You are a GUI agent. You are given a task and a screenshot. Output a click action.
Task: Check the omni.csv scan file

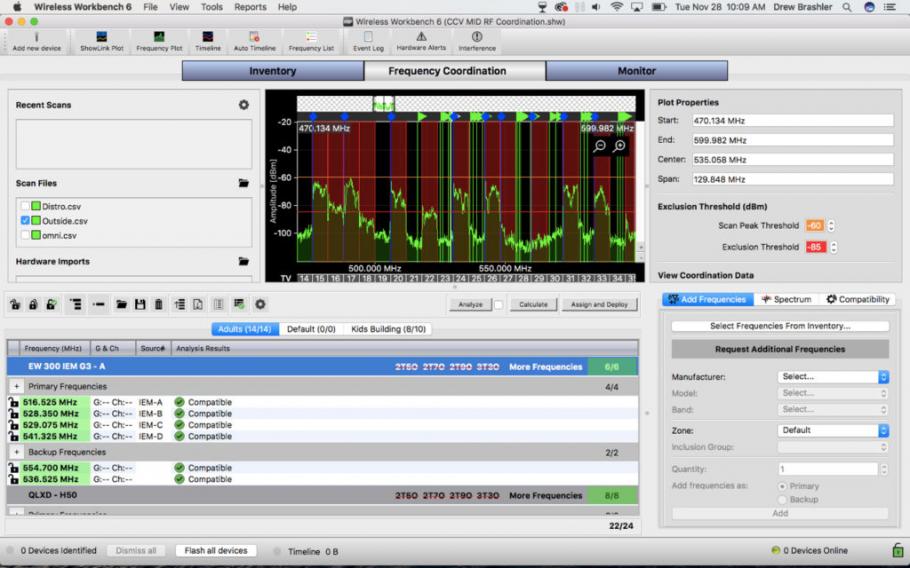(25, 235)
